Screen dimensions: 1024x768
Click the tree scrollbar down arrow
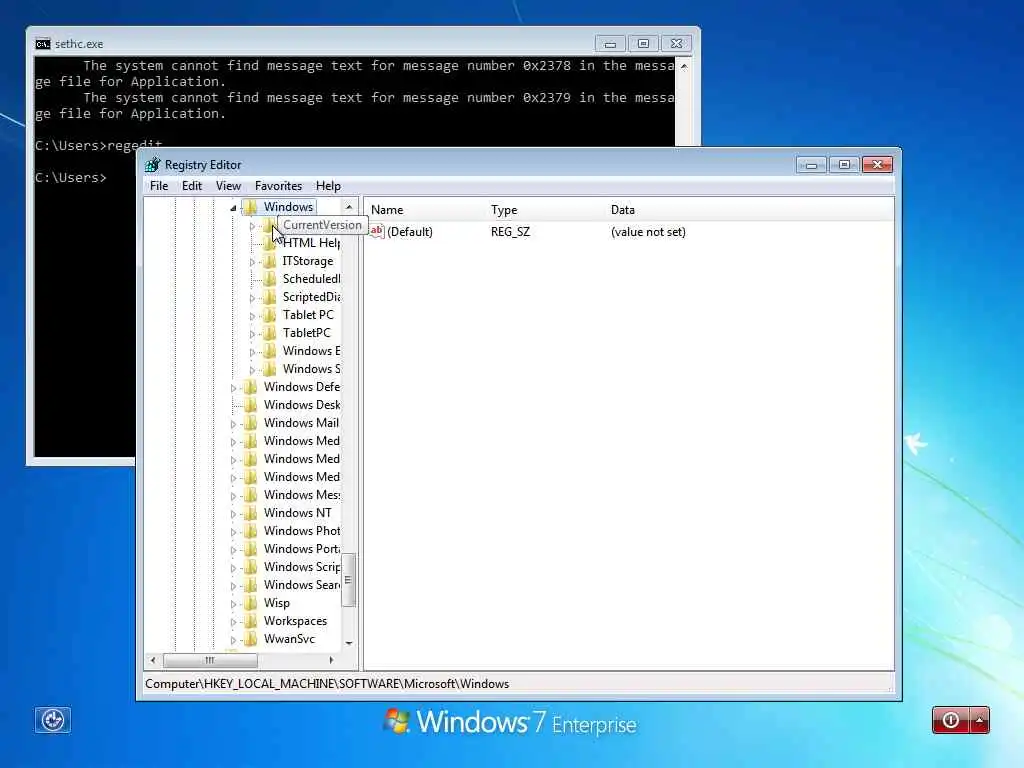tap(349, 643)
